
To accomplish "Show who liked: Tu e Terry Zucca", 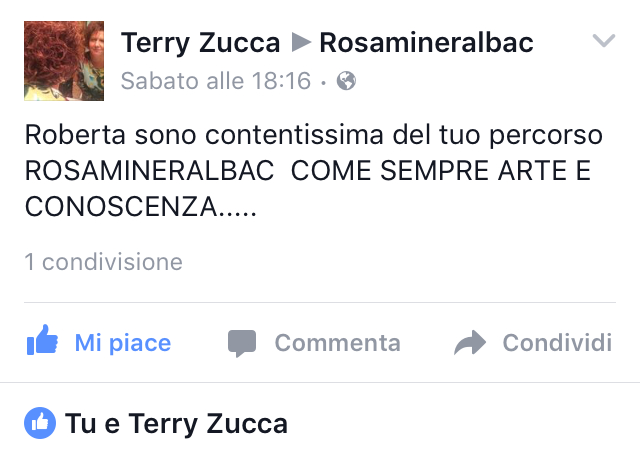I will [176, 424].
